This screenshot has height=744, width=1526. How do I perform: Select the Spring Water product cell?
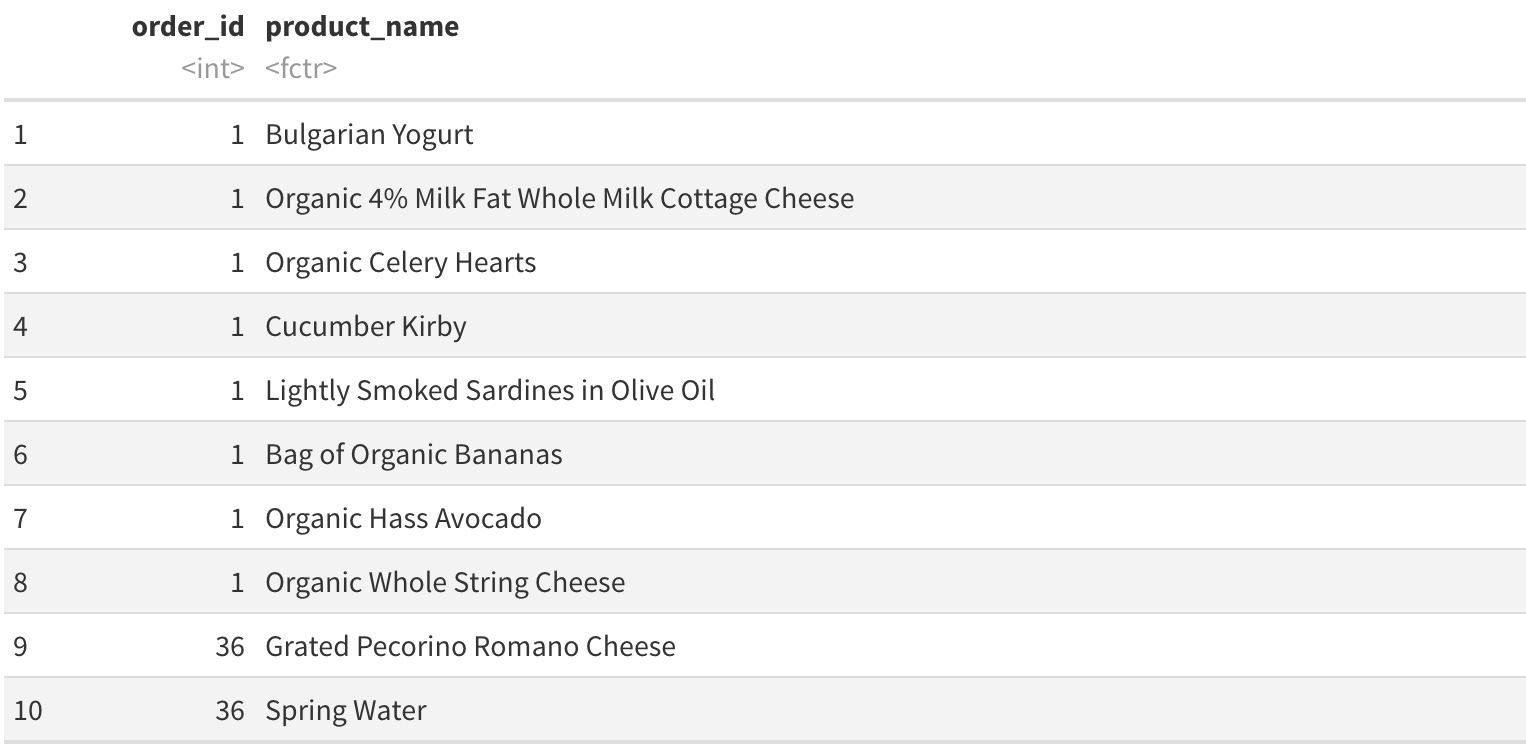tap(345, 710)
